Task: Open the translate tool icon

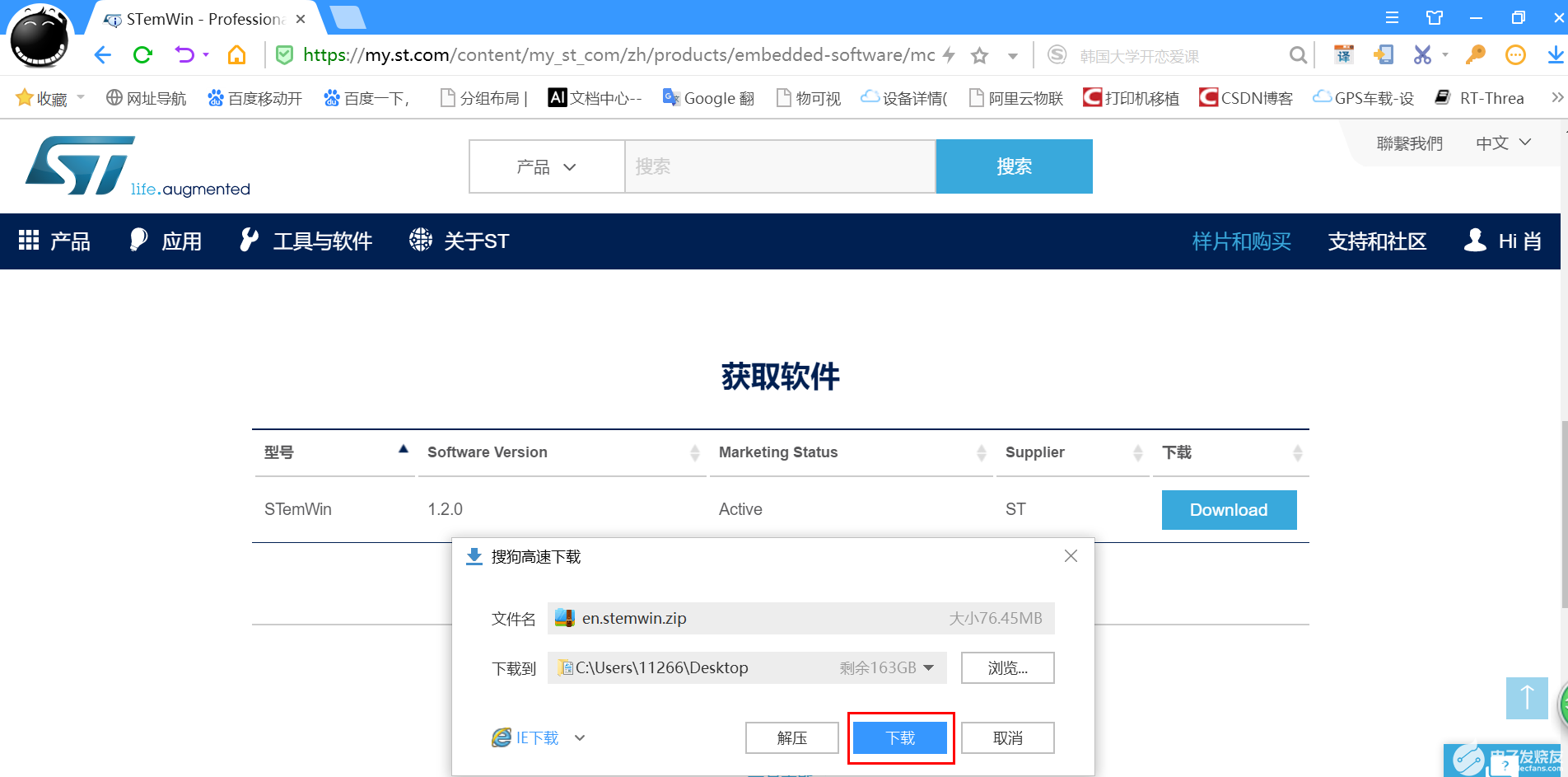Action: (x=1344, y=55)
